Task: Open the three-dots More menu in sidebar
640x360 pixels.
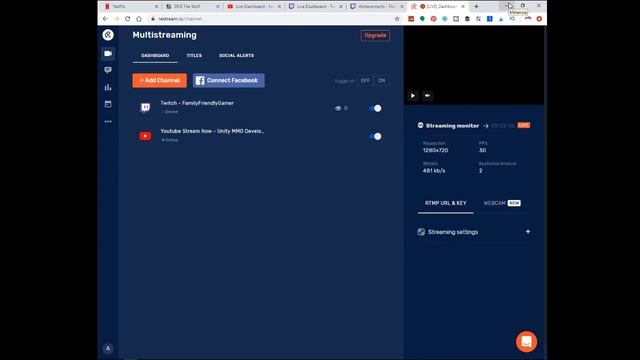Action: 108,121
